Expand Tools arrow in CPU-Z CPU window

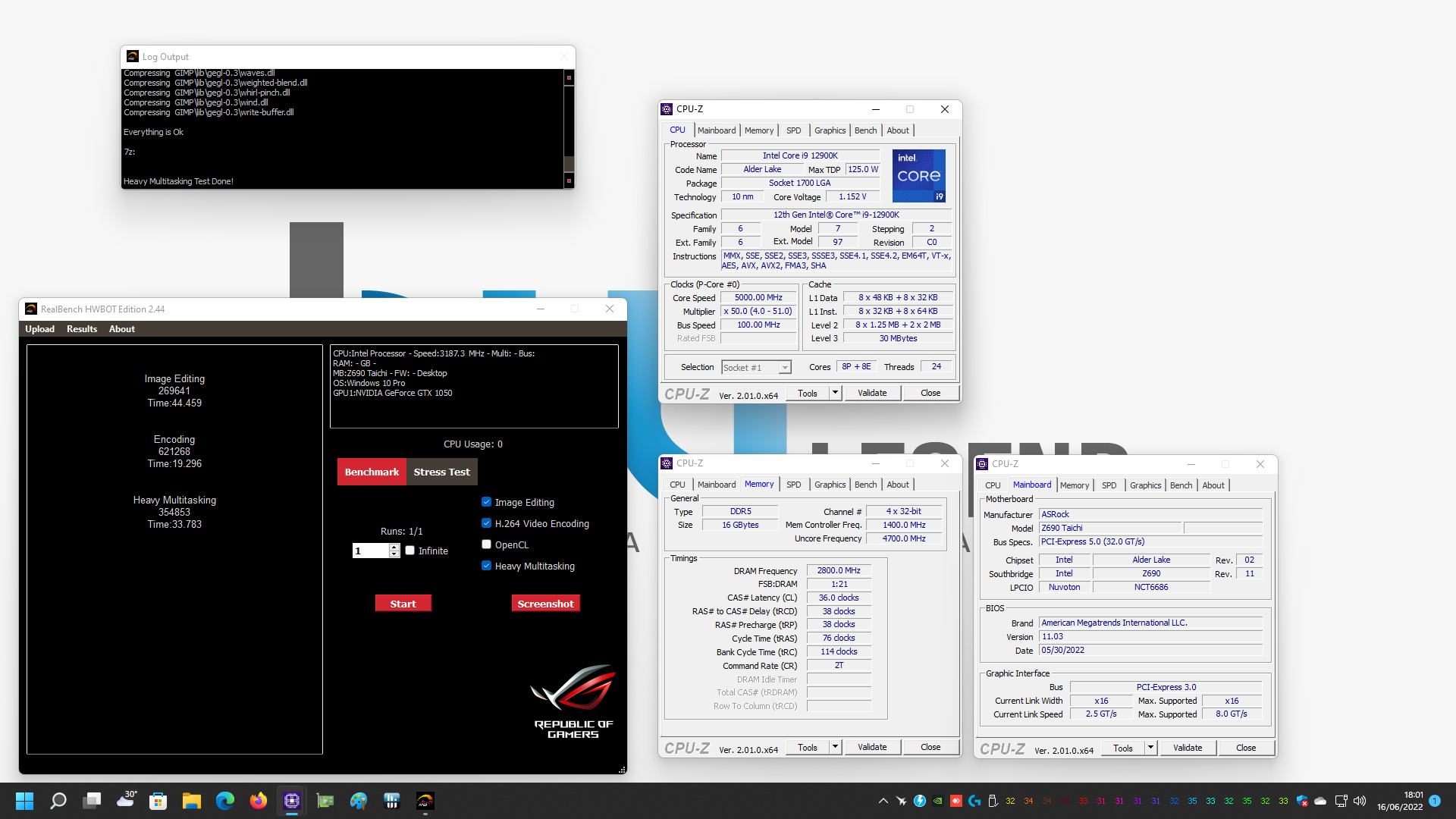click(x=835, y=393)
